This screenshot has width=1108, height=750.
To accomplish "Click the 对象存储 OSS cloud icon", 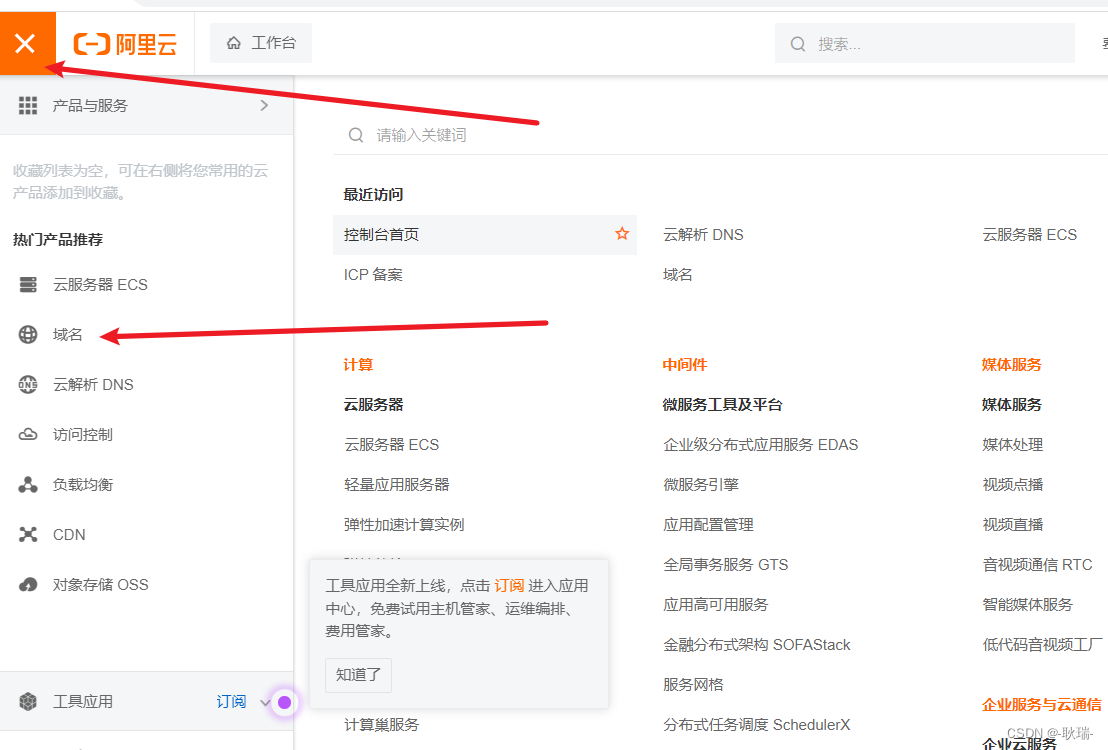I will click(x=28, y=585).
